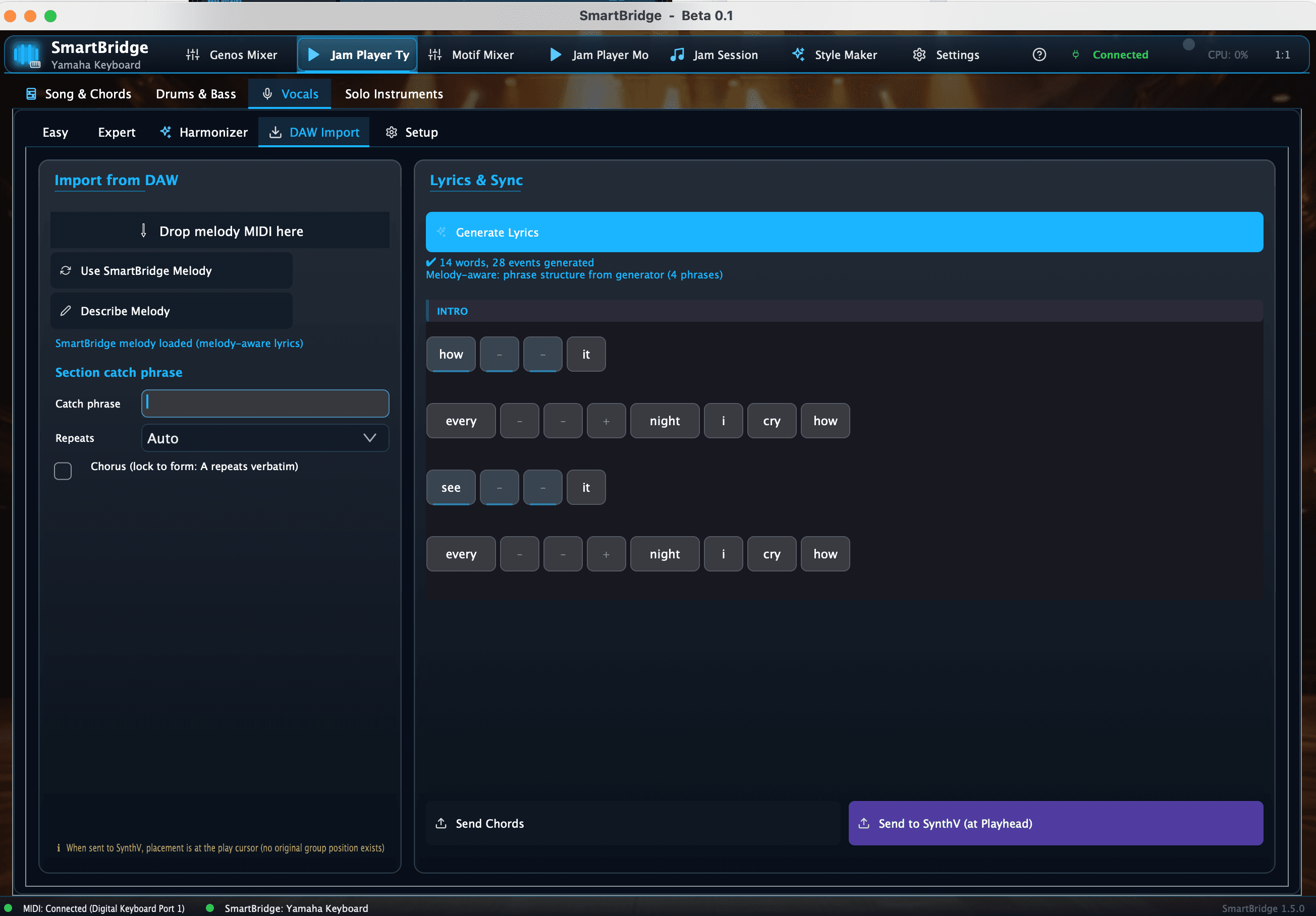Click the Use SmartBridge Melody button
Viewport: 1316px width, 916px height.
(172, 270)
